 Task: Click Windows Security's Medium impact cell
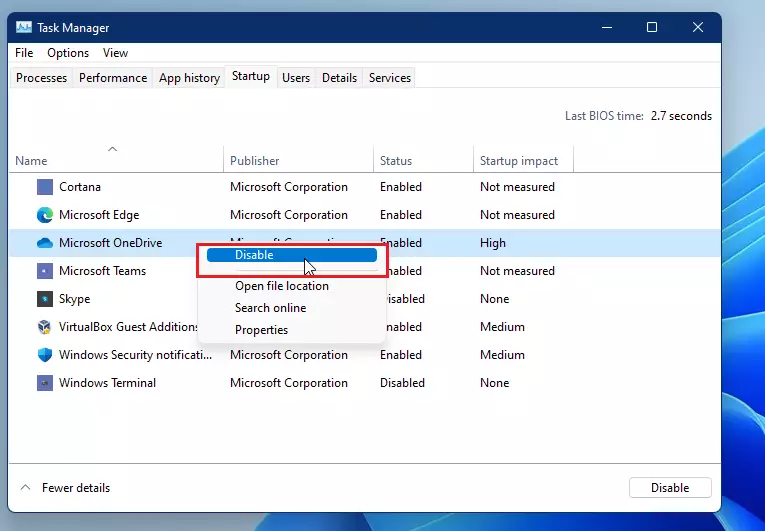tap(502, 355)
